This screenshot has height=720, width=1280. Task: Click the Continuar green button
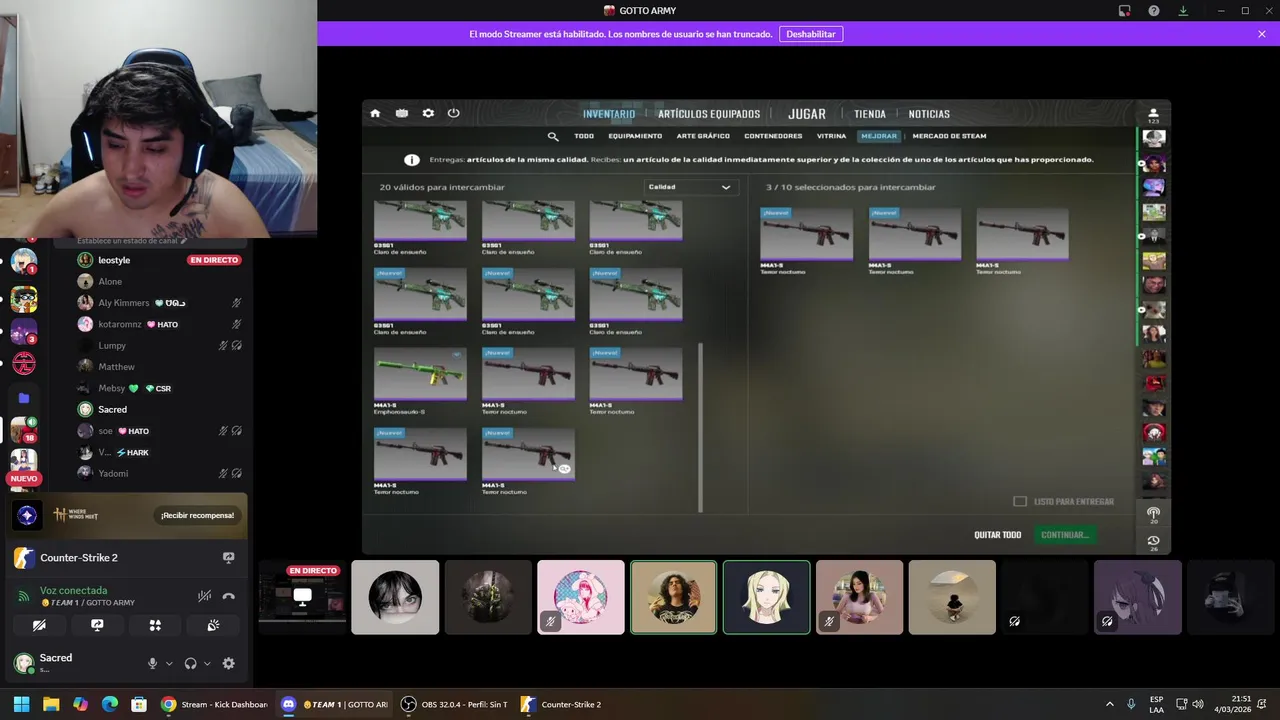click(1064, 535)
